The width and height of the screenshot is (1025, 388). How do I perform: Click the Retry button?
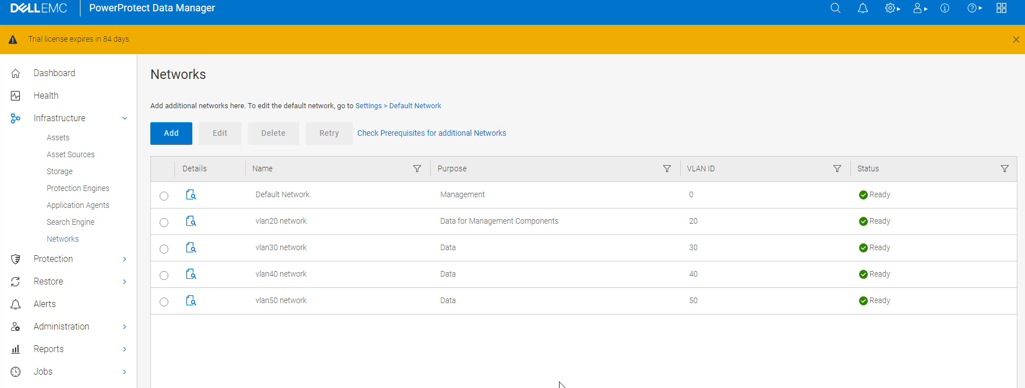coord(329,133)
